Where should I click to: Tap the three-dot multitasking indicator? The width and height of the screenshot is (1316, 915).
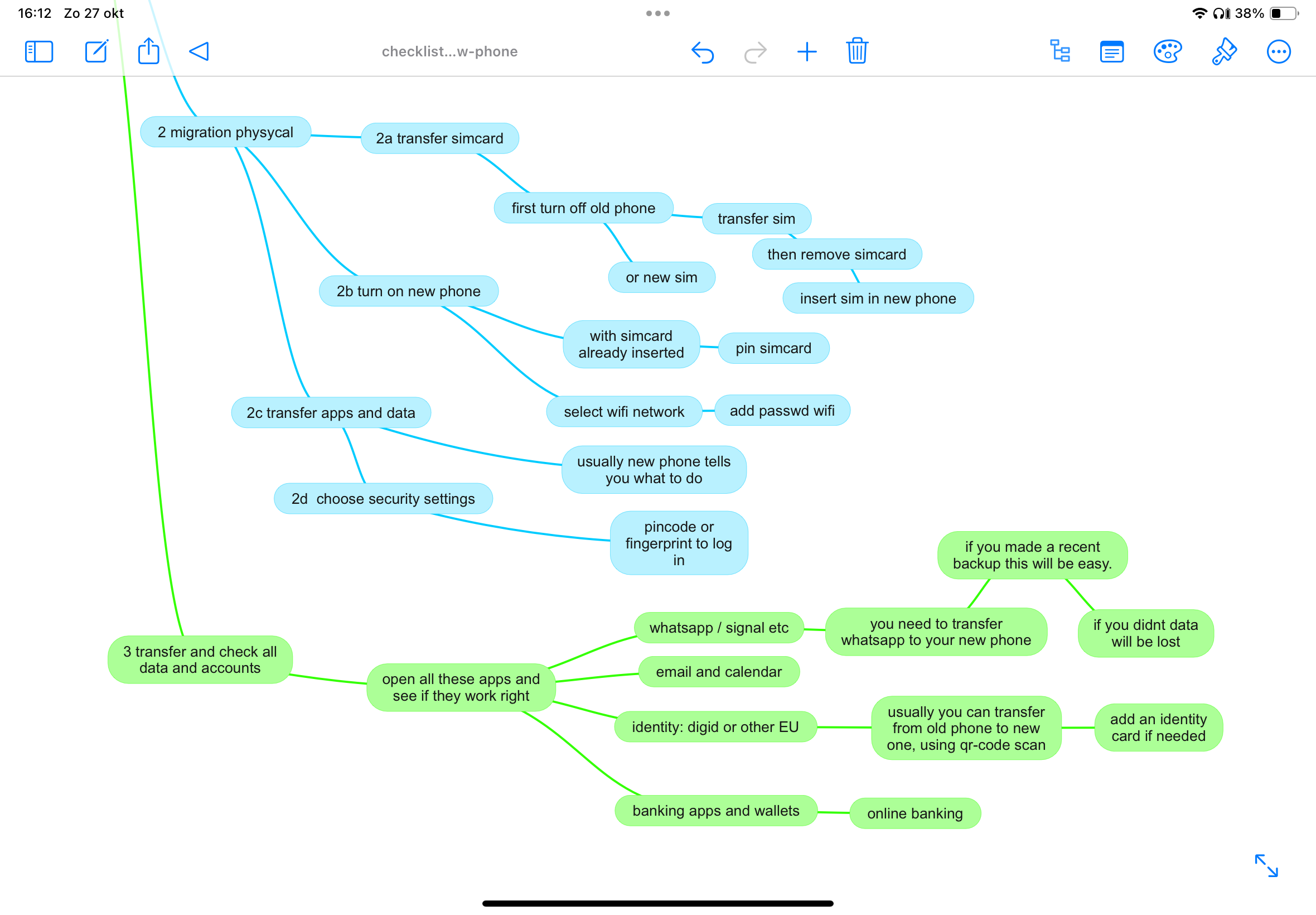click(657, 13)
